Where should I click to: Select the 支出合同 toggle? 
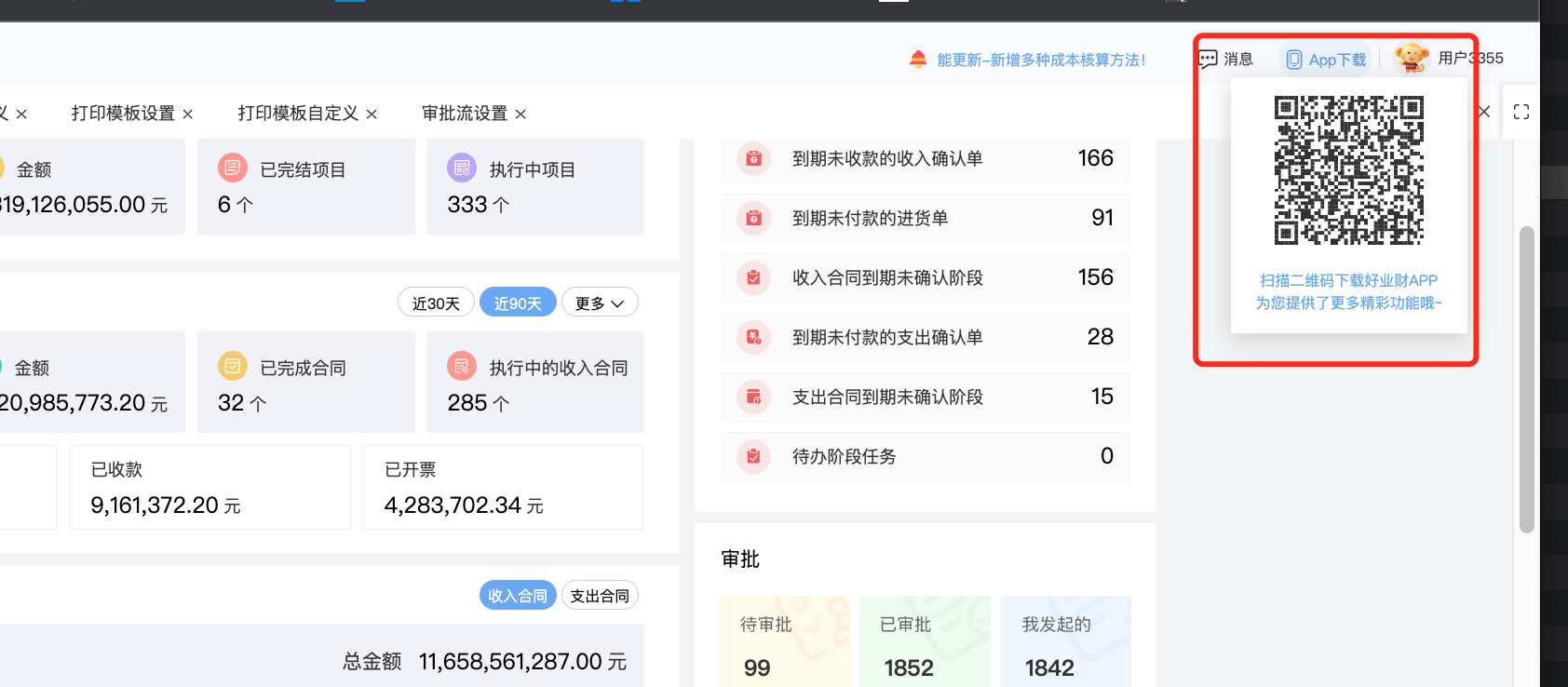(600, 596)
